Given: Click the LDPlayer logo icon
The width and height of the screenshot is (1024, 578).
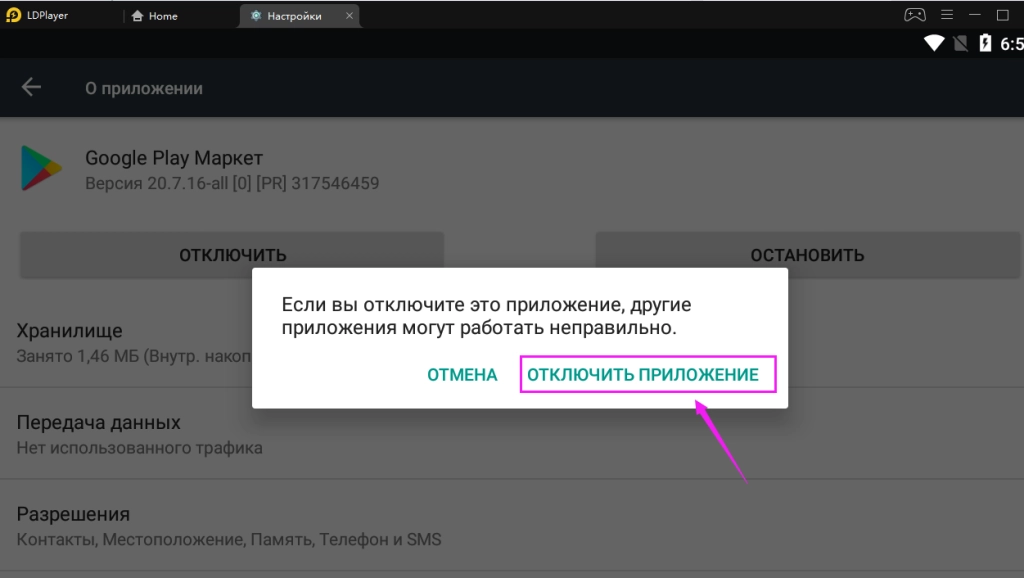Looking at the screenshot, I should [16, 14].
